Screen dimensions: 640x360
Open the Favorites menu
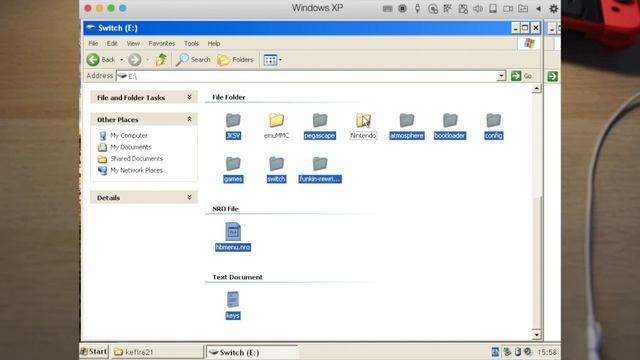click(x=162, y=43)
